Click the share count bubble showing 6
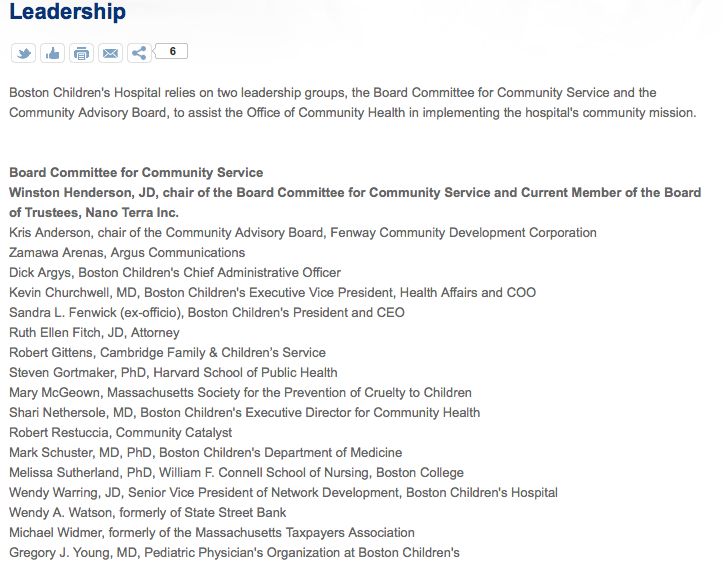 coord(172,51)
